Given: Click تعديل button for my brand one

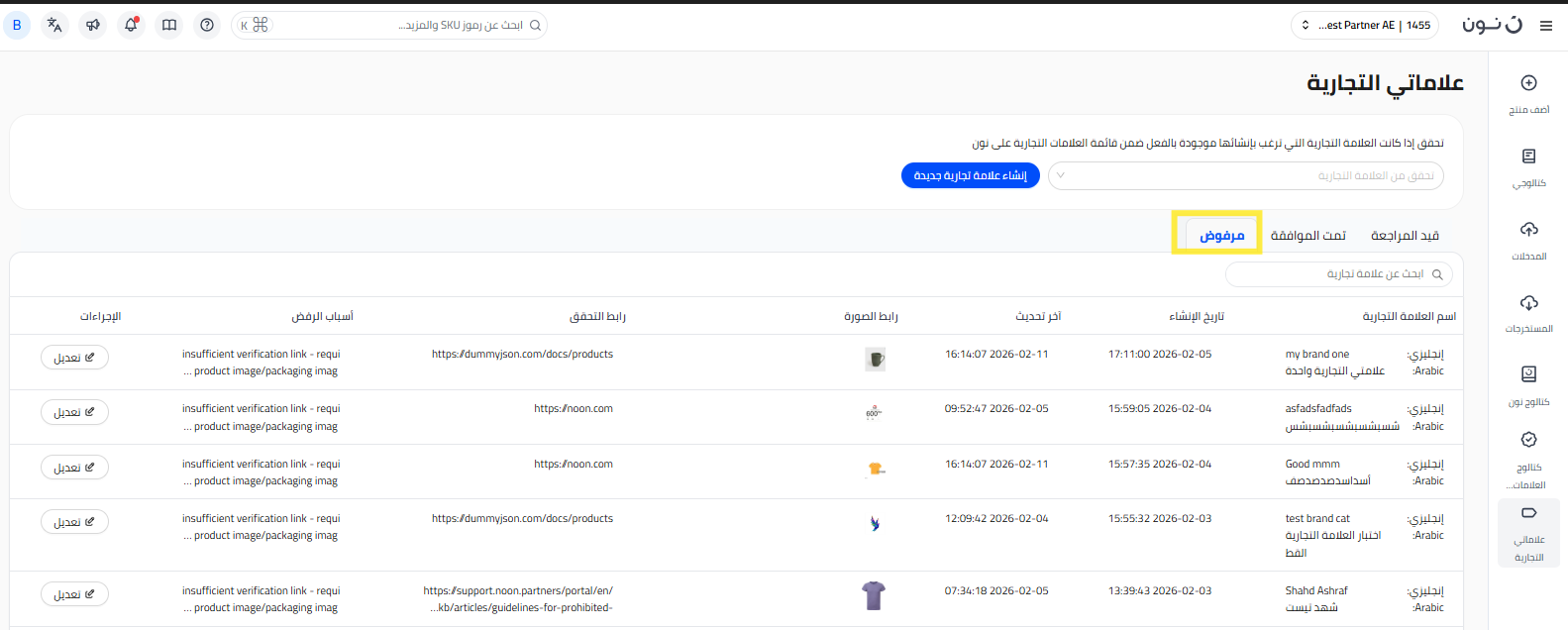Looking at the screenshot, I should 74,358.
